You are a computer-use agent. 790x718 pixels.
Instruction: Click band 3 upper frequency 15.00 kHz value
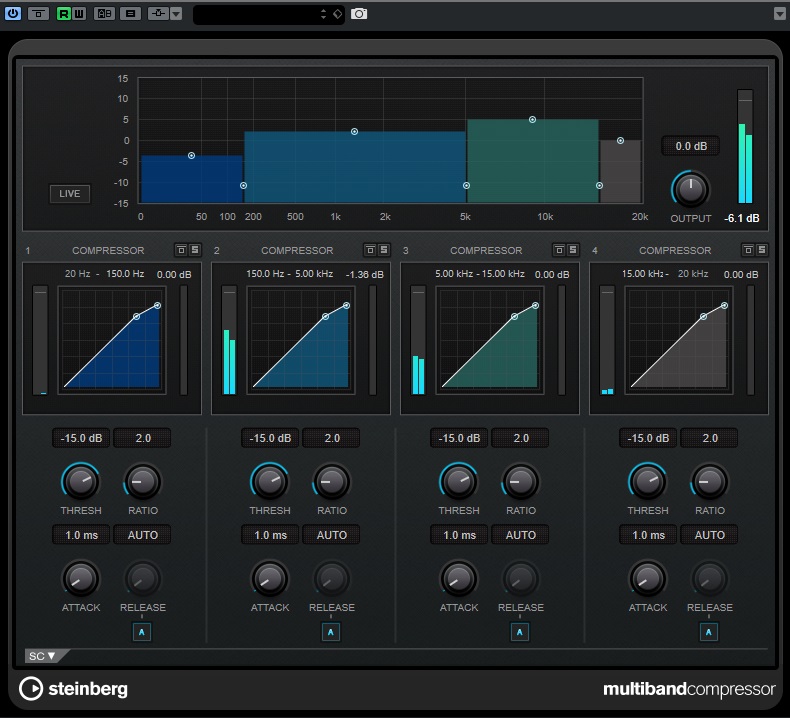503,274
